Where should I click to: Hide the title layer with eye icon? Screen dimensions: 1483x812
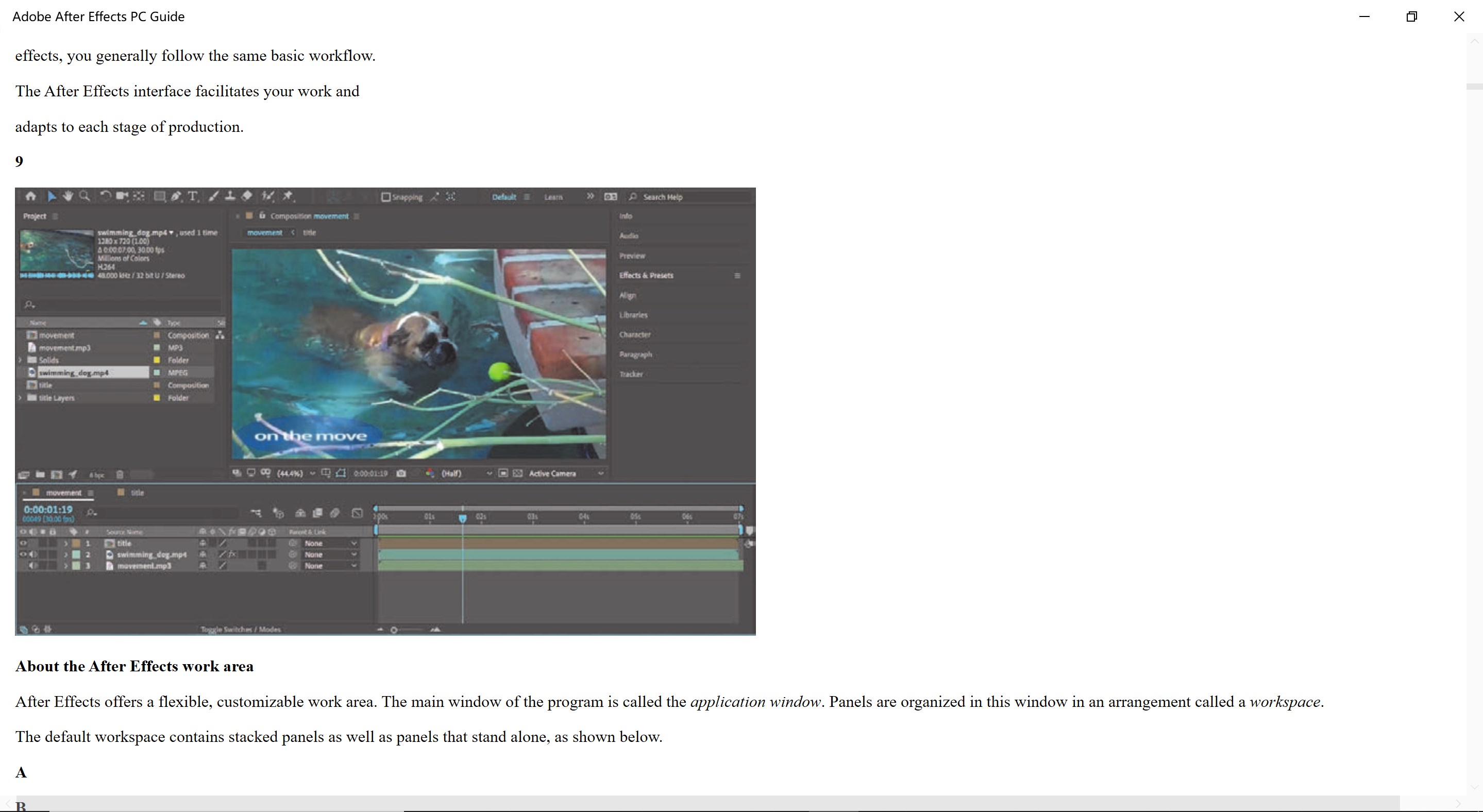coord(24,543)
